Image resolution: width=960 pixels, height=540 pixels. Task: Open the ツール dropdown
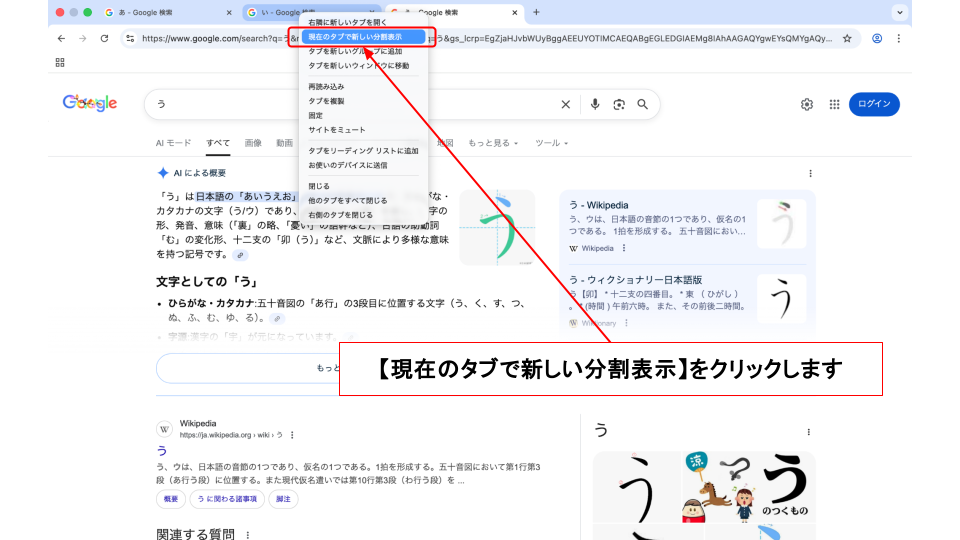pyautogui.click(x=551, y=143)
